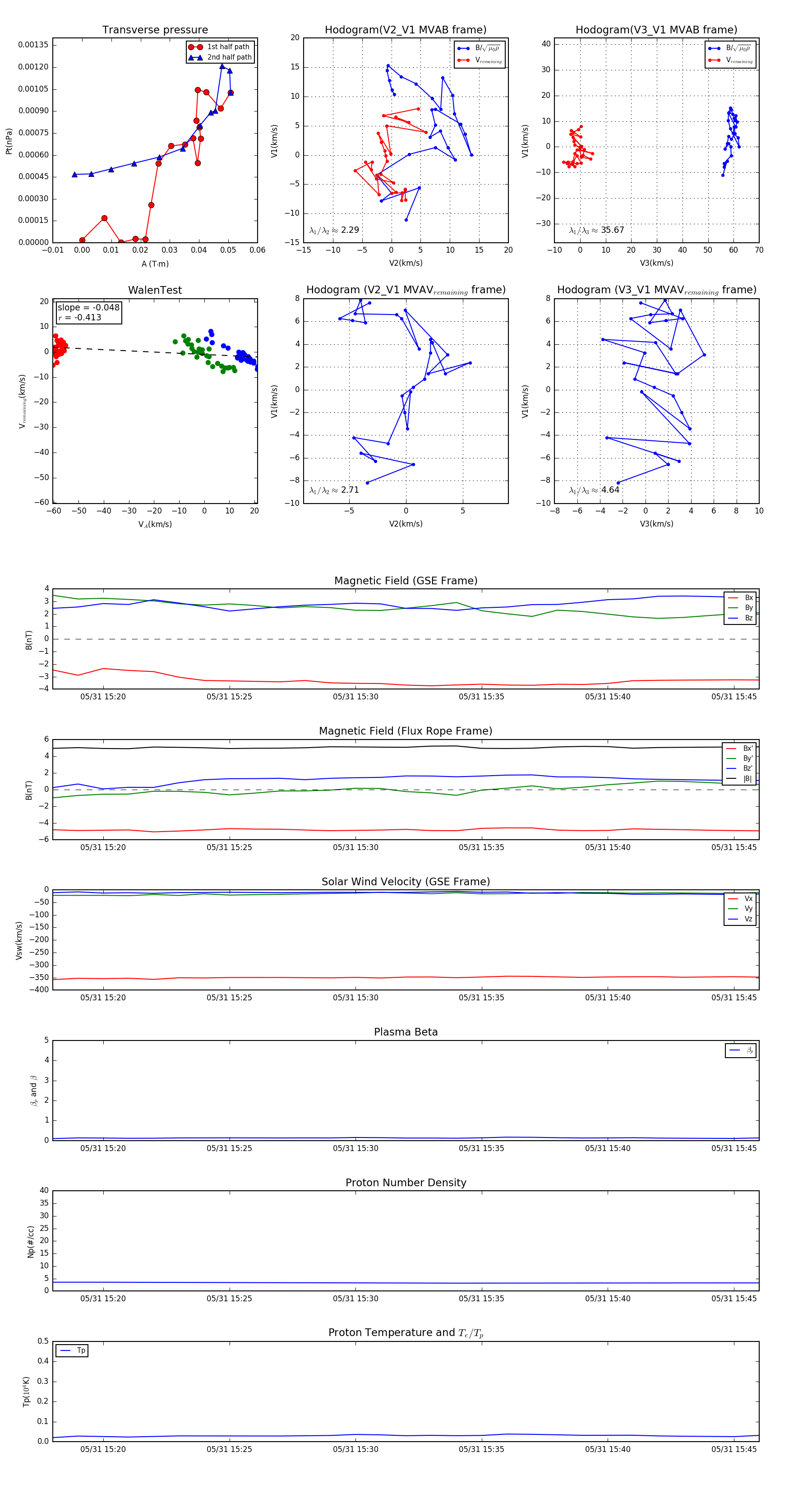Click the "r = -0.413" correlation text

pyautogui.click(x=79, y=317)
